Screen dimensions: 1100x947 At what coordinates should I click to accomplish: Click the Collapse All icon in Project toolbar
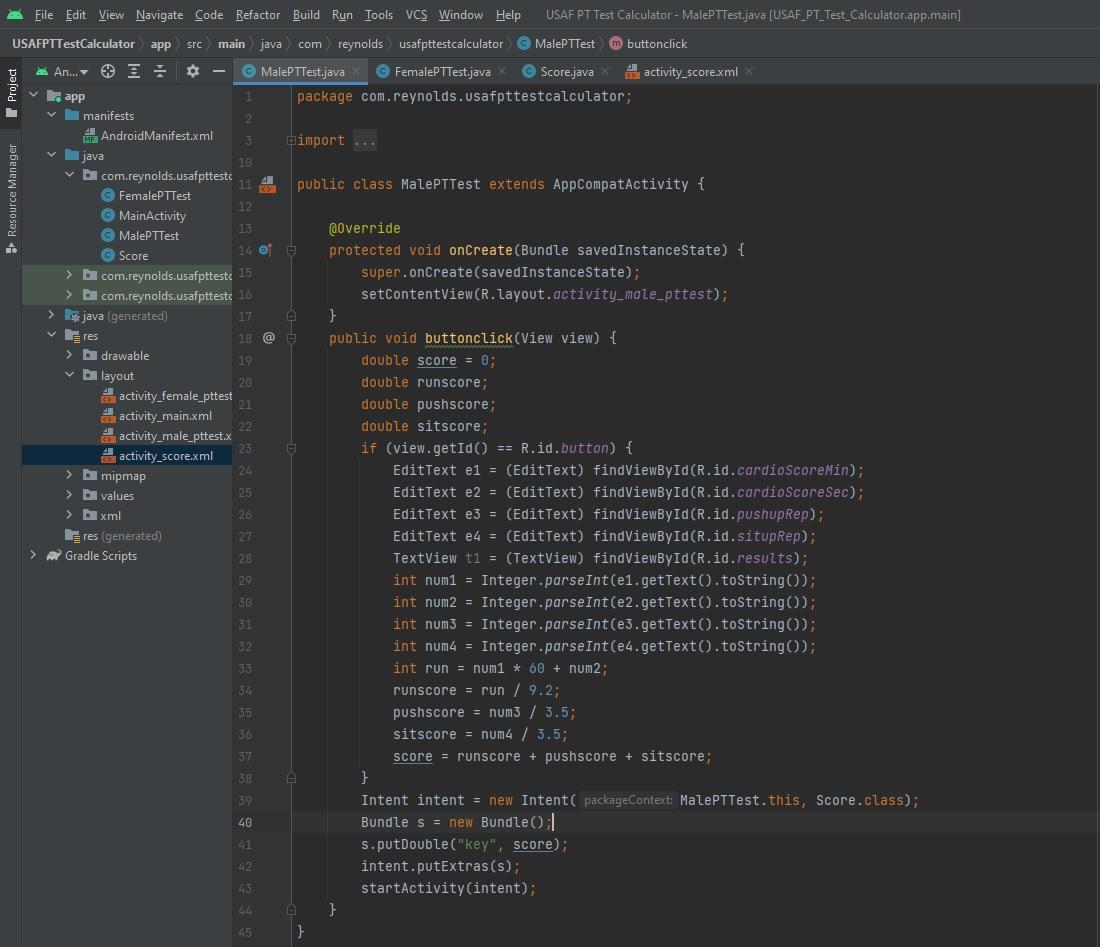158,71
